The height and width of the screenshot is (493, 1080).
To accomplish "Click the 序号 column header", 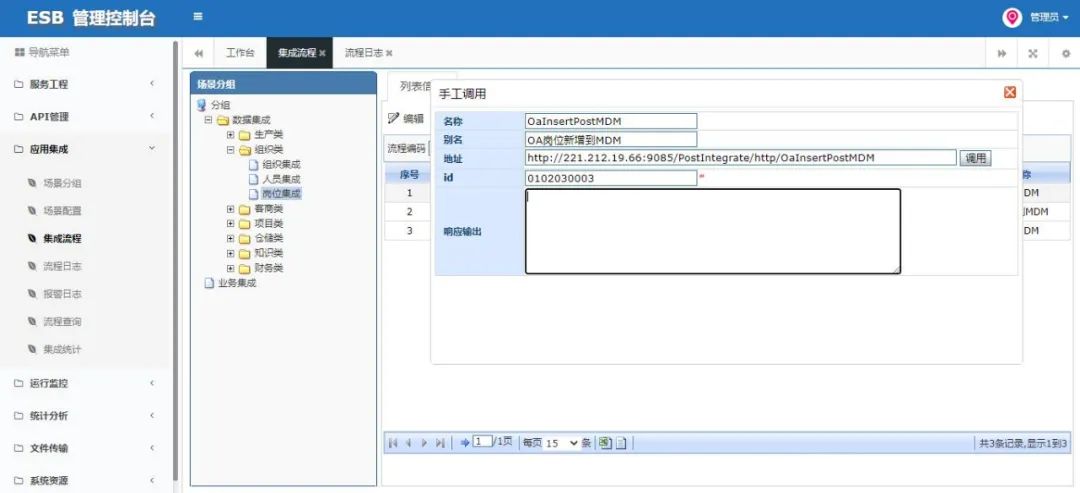I will click(409, 174).
